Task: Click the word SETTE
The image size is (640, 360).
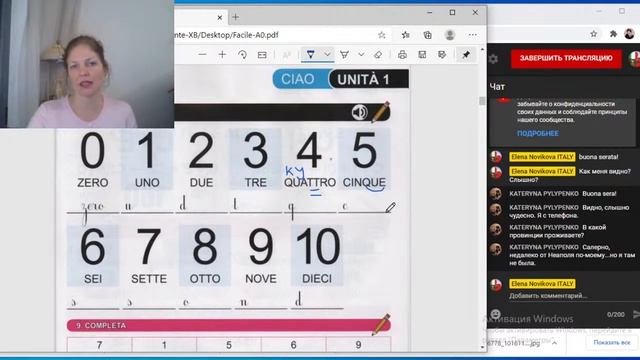Action: click(149, 279)
